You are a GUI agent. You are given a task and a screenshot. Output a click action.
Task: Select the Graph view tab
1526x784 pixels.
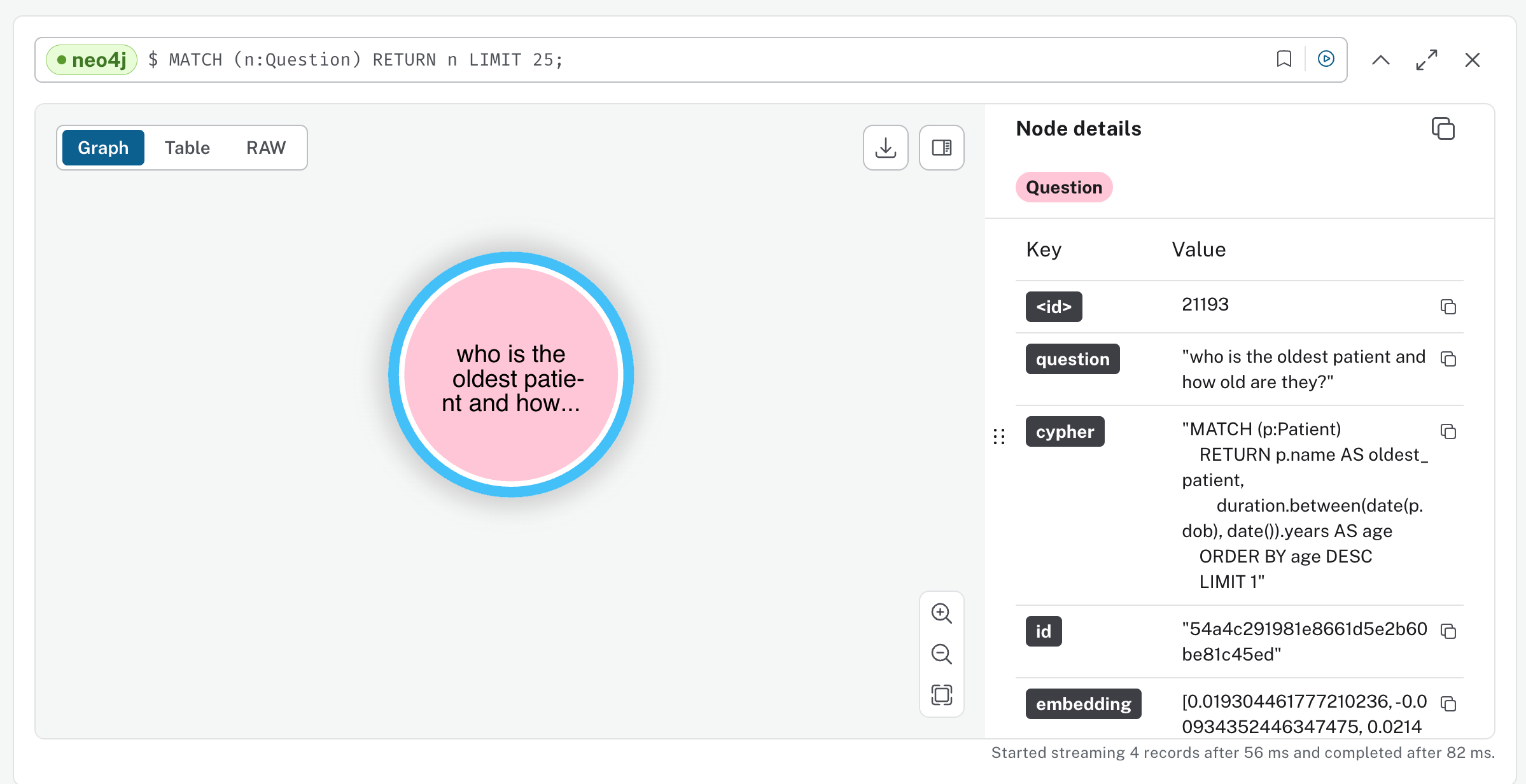(103, 148)
